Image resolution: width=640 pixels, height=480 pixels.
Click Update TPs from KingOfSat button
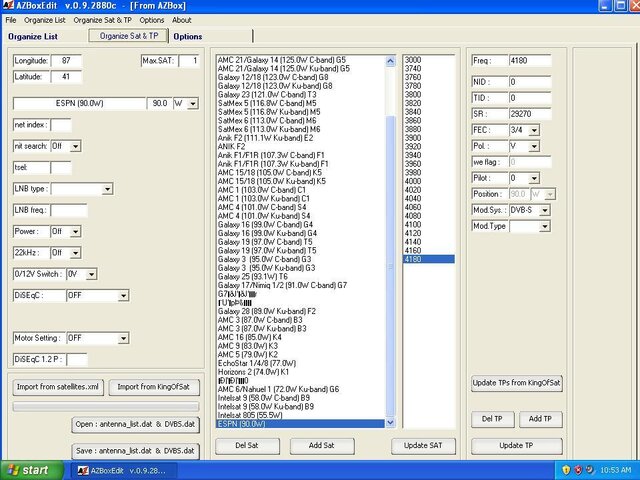[x=516, y=383]
